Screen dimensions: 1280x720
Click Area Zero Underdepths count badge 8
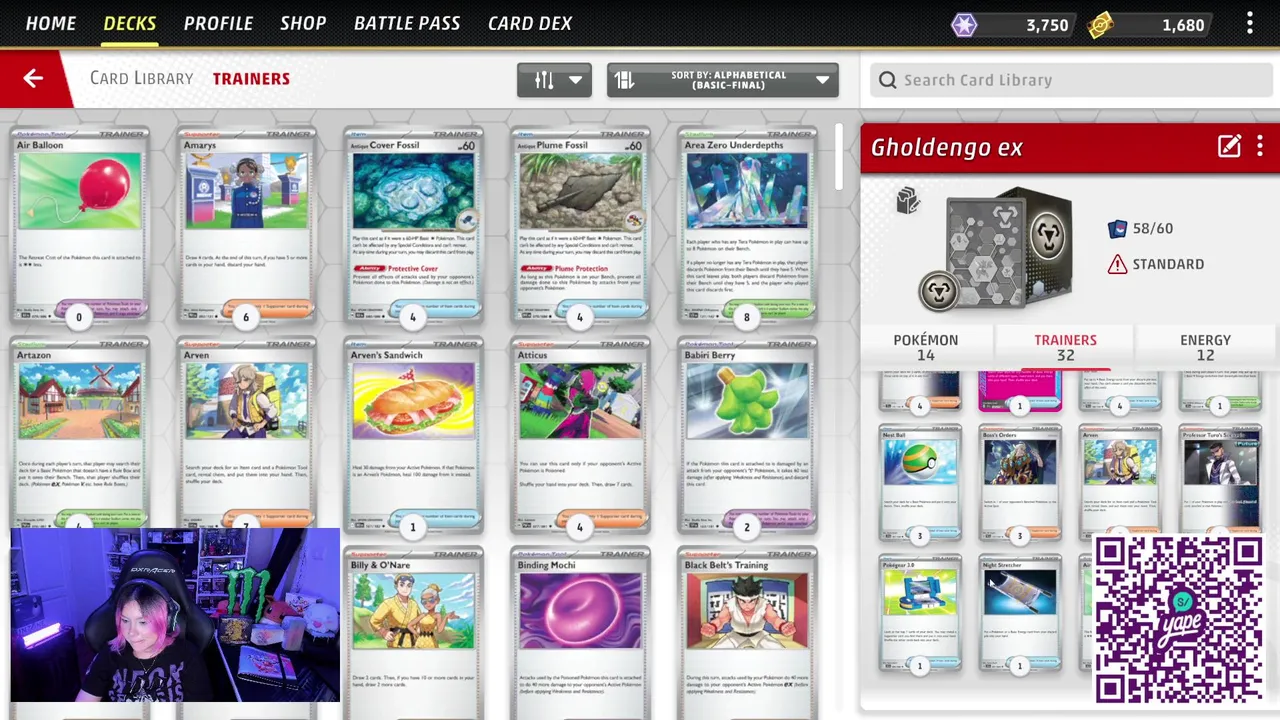[746, 317]
